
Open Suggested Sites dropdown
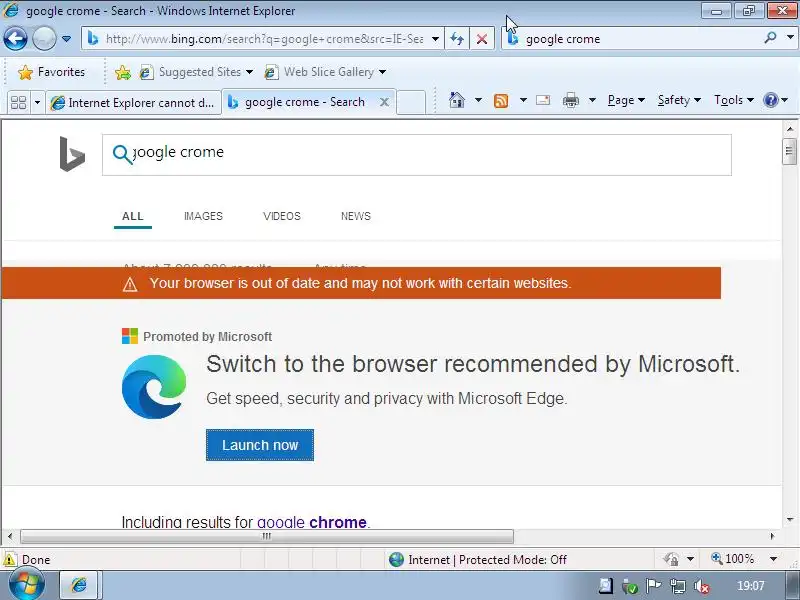196,72
